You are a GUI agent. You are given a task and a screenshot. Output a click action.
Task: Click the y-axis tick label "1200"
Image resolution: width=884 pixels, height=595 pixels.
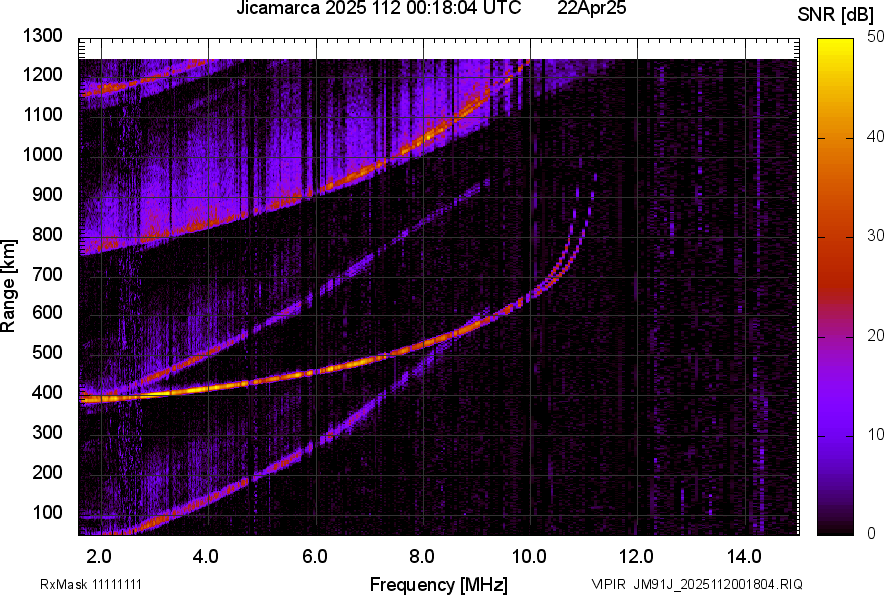[42, 75]
